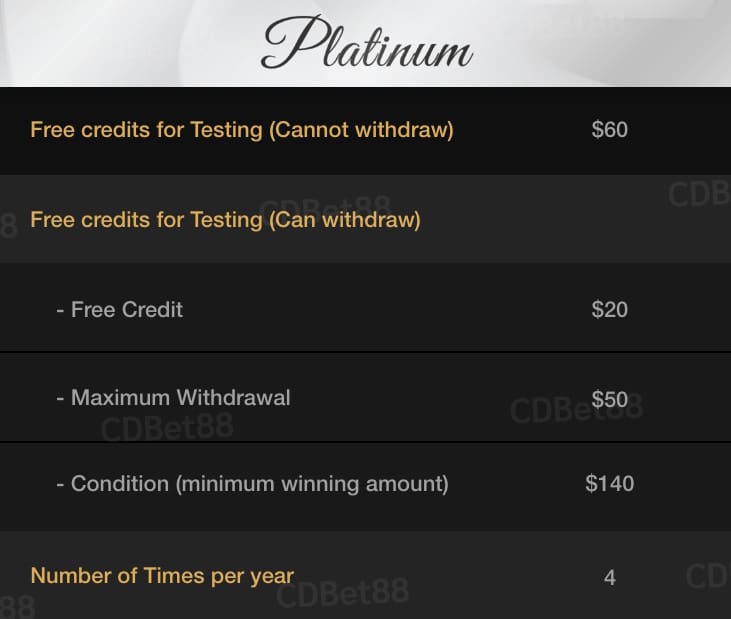Click the Platinum tier heading

coord(367,43)
